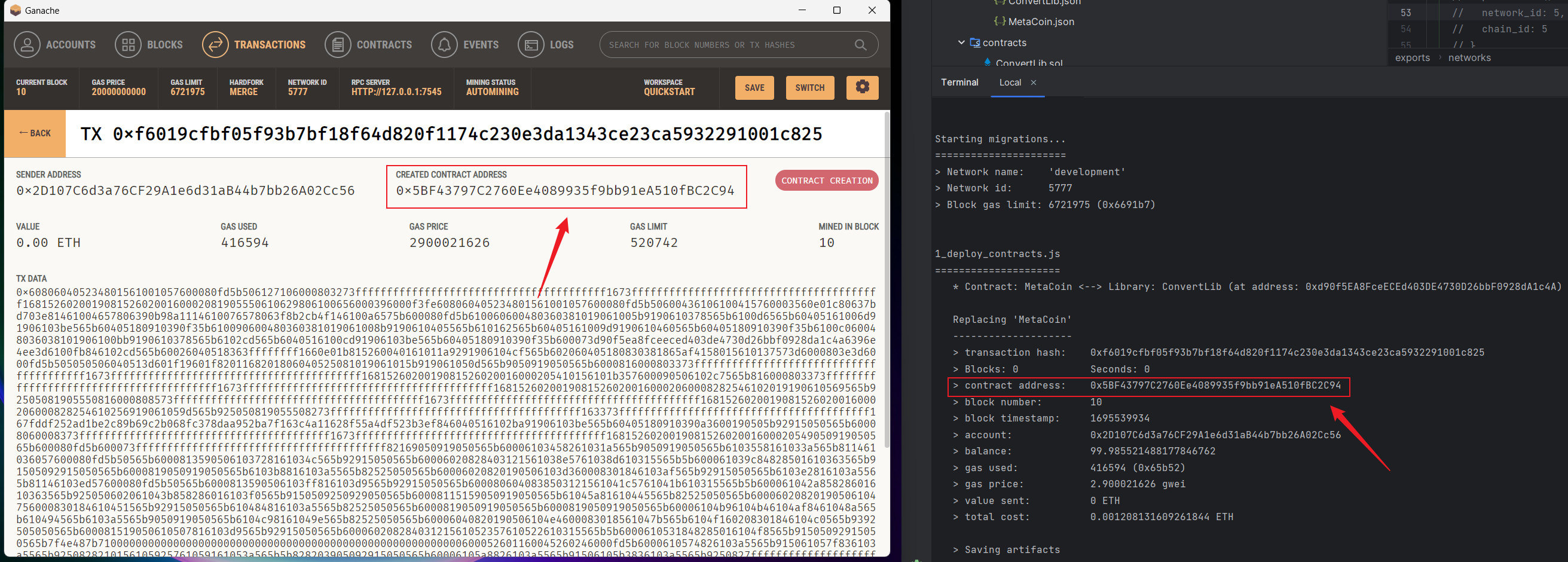The height and width of the screenshot is (562, 1568).
Task: Click the balance 99.98552148817846762 in terminal
Action: [1153, 451]
